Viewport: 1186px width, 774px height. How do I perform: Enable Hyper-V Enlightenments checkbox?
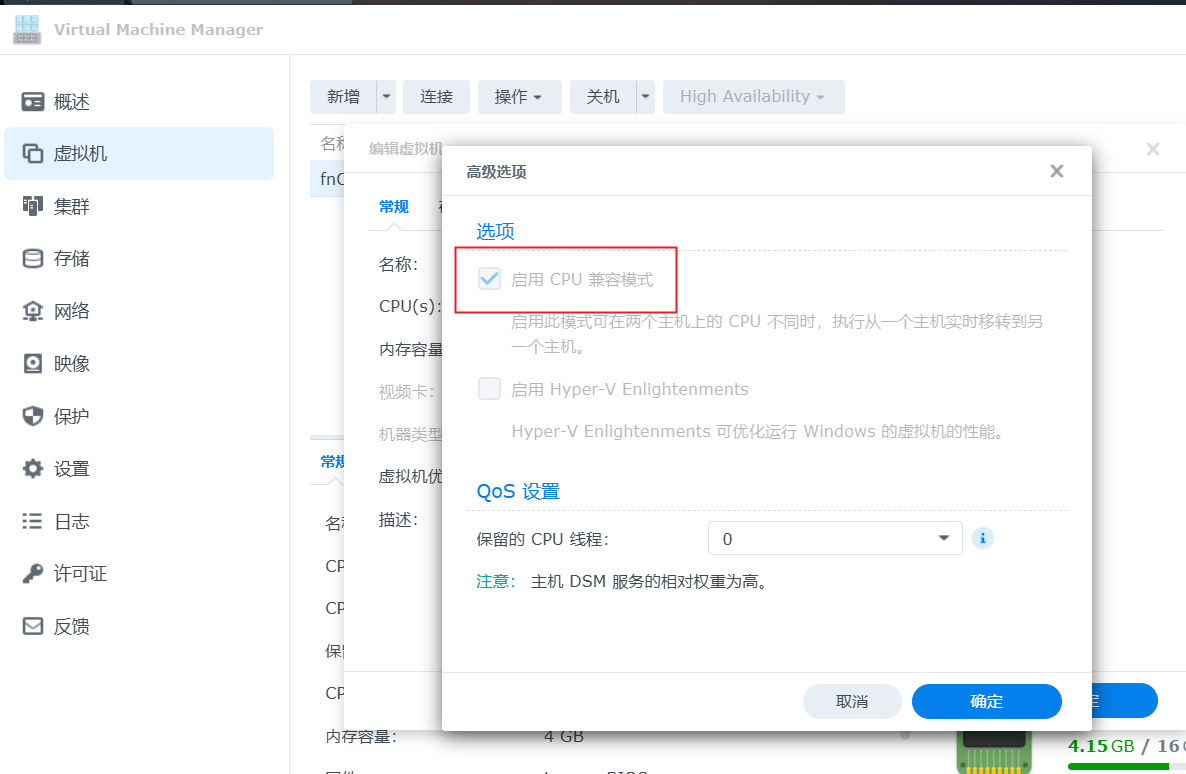click(489, 389)
